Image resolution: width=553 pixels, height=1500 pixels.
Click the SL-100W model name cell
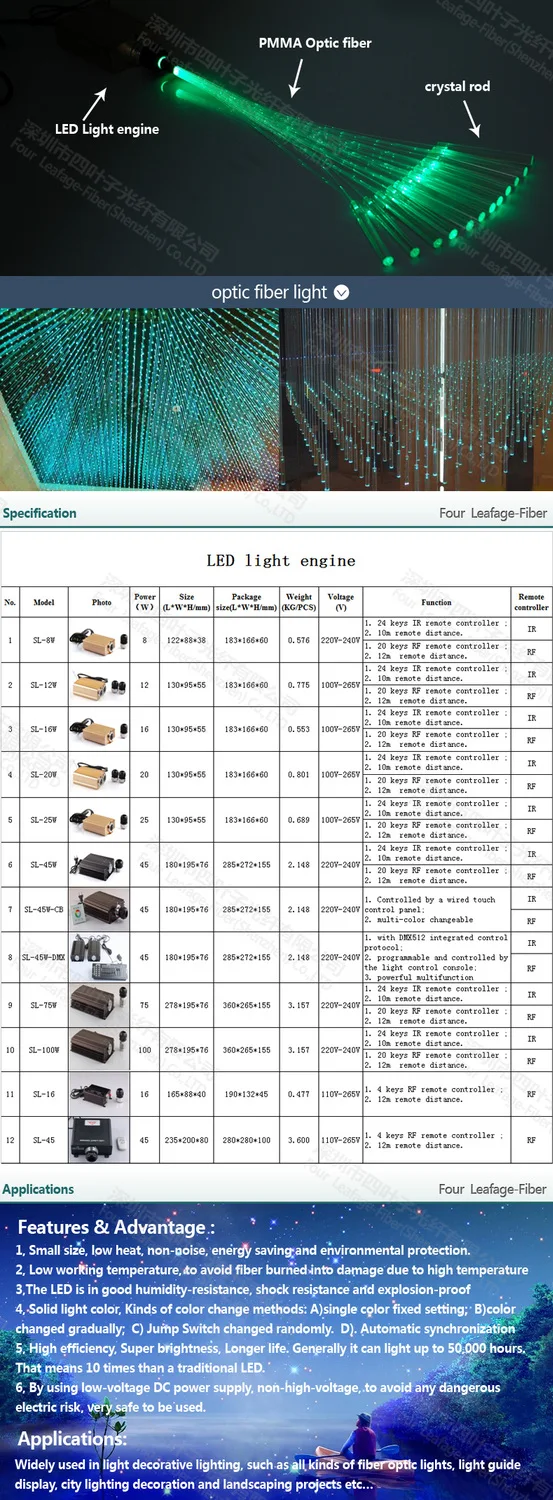pyautogui.click(x=44, y=1050)
